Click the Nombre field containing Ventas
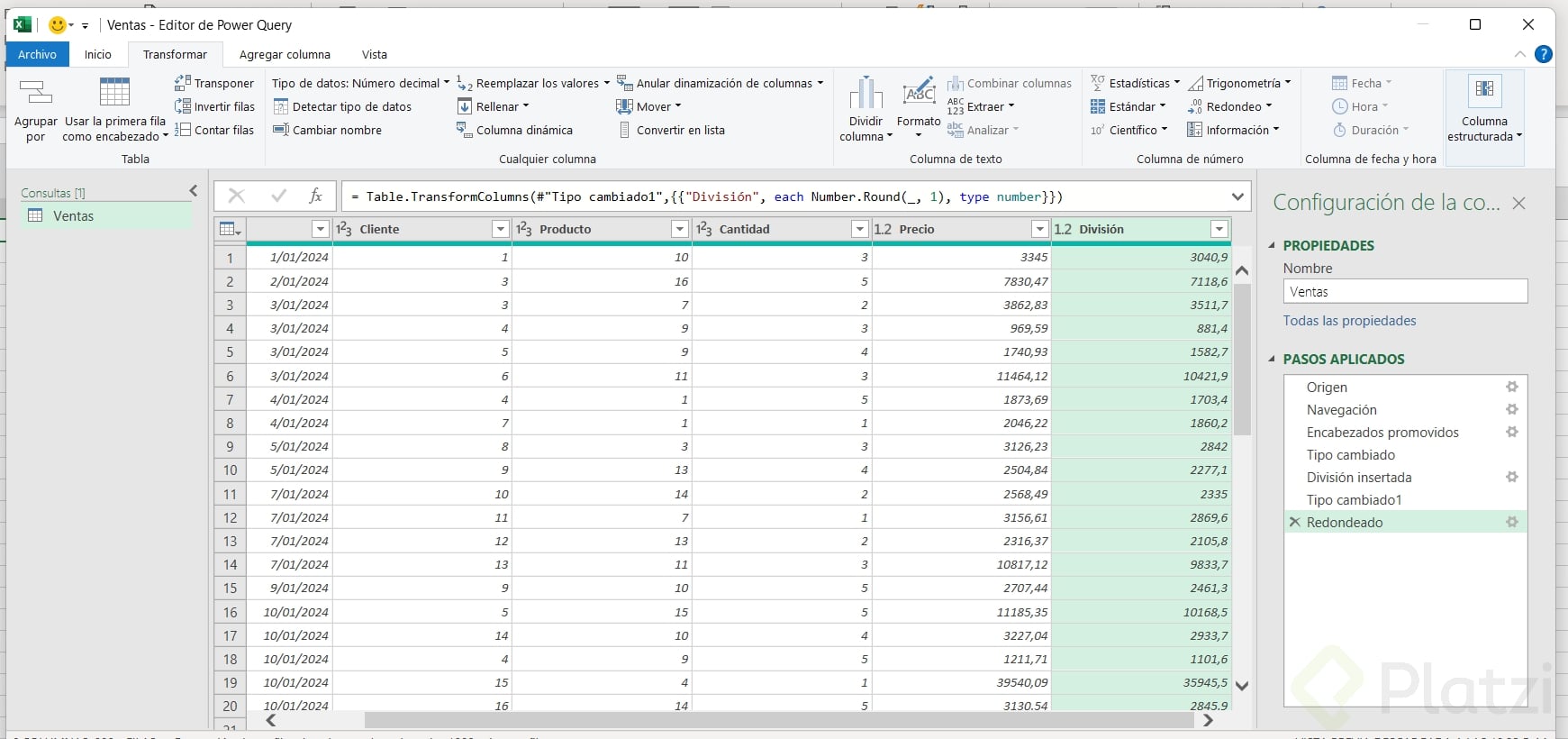This screenshot has height=739, width=1568. 1404,291
